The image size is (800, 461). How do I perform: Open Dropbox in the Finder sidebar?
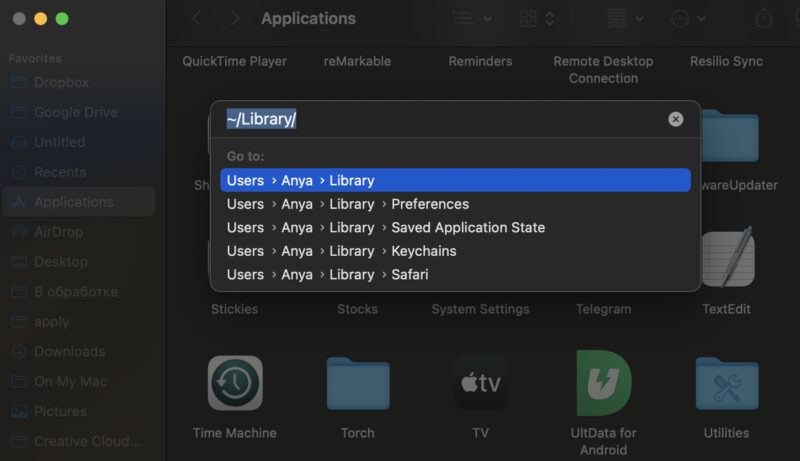[79, 82]
